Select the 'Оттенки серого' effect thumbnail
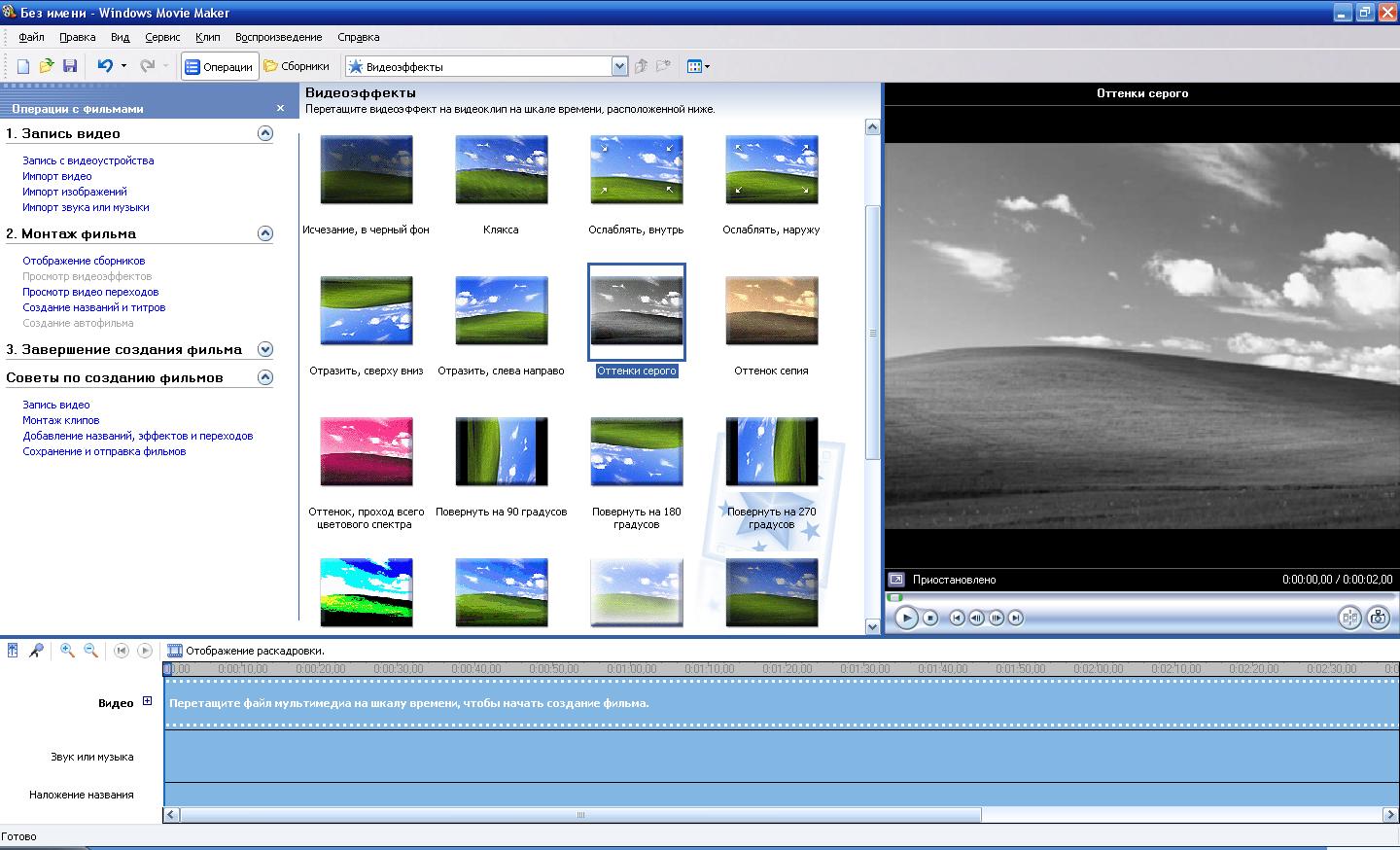 pos(637,311)
